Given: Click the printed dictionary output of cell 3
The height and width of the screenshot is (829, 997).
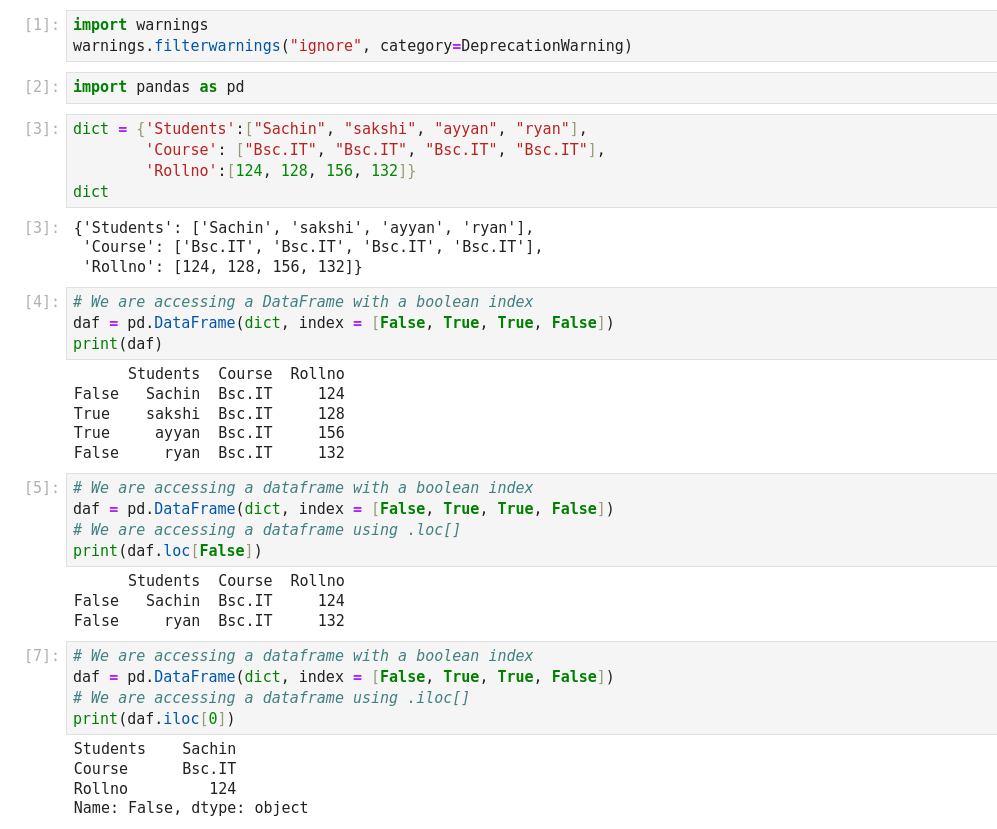Looking at the screenshot, I should (x=308, y=247).
